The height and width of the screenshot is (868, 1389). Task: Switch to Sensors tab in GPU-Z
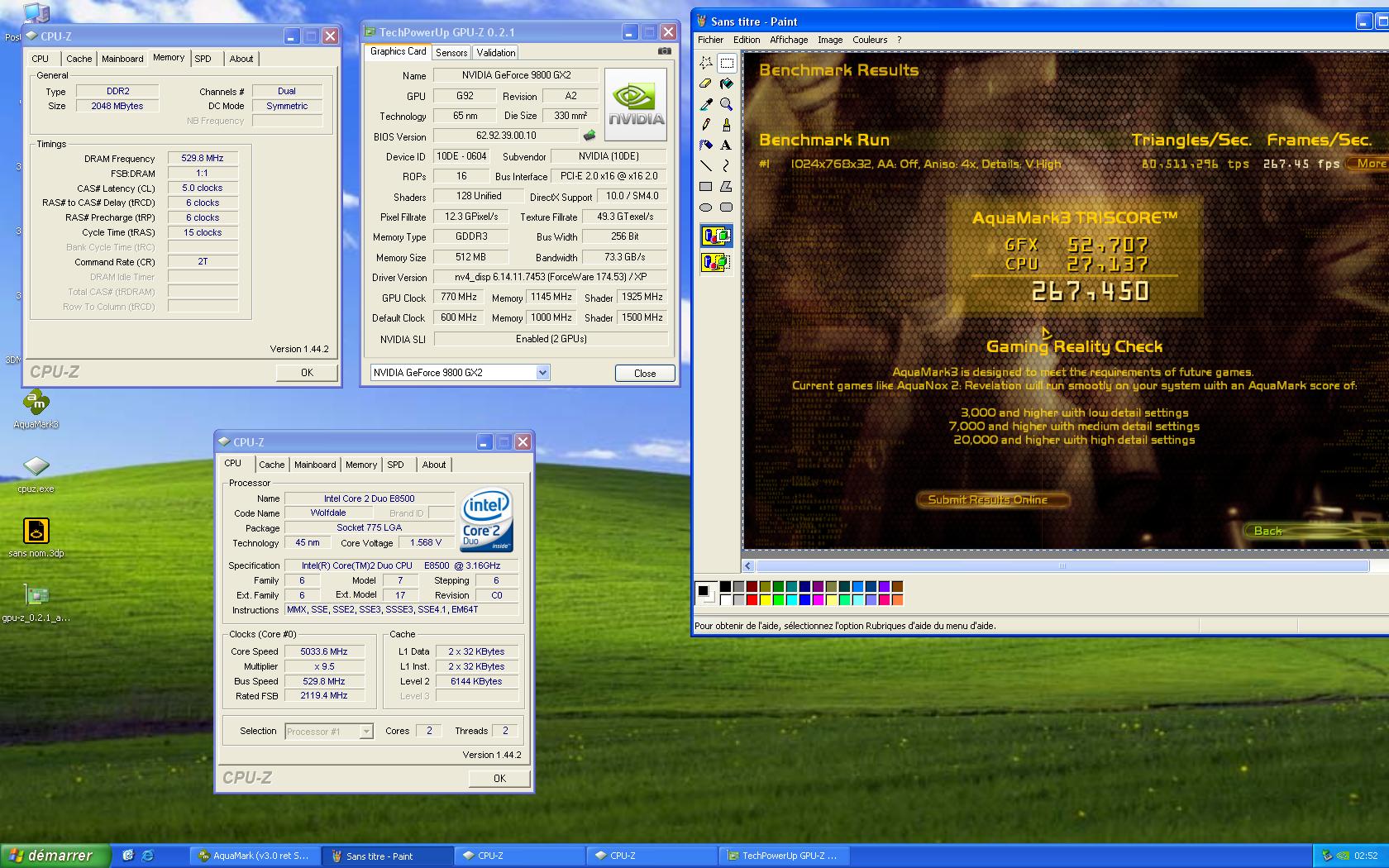(451, 53)
